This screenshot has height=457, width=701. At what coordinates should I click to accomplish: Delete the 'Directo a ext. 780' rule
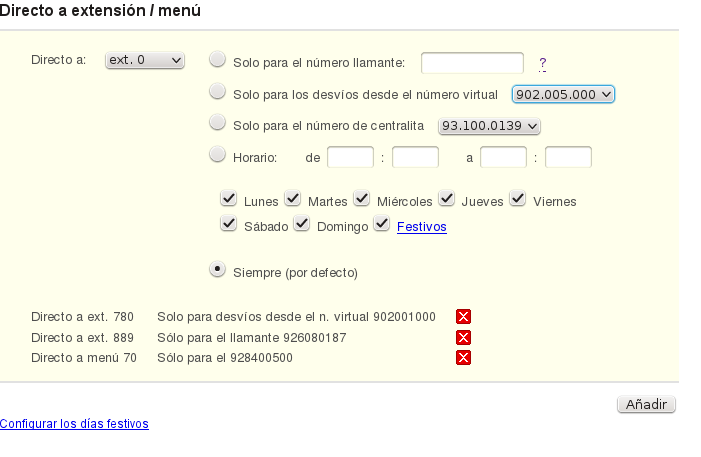click(463, 317)
